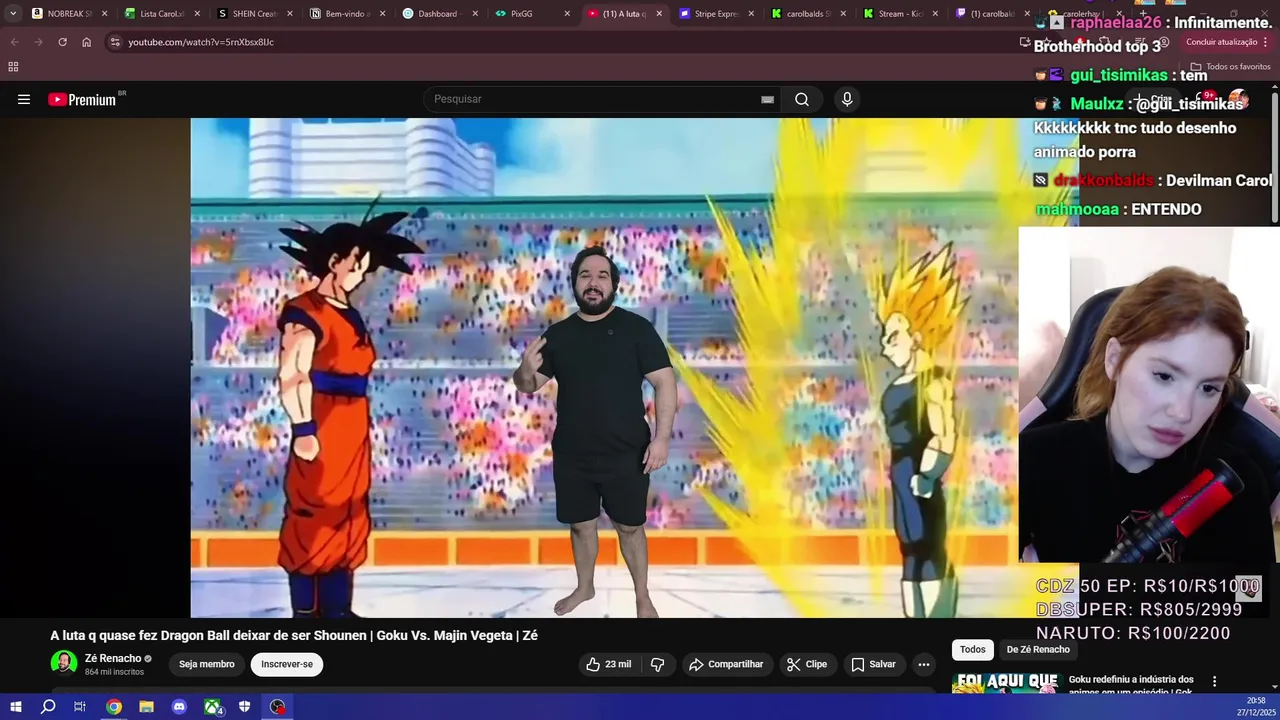Switch to SHEIN Creator tab

click(x=254, y=14)
